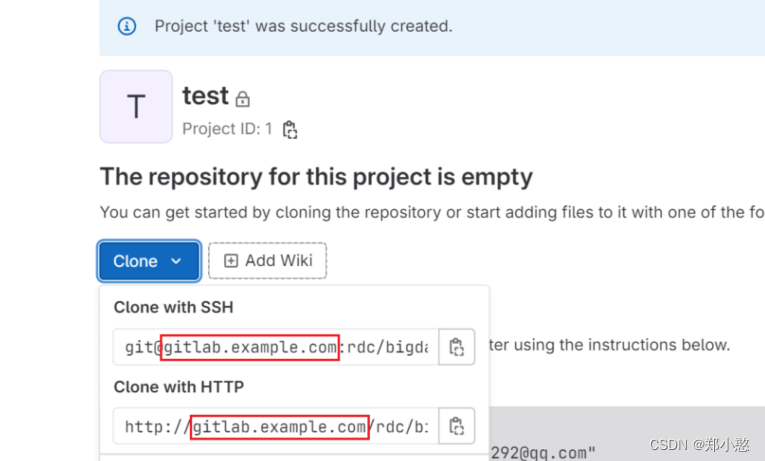Click the blue Clone button label
Viewport: 765px width, 461px height.
tap(135, 261)
